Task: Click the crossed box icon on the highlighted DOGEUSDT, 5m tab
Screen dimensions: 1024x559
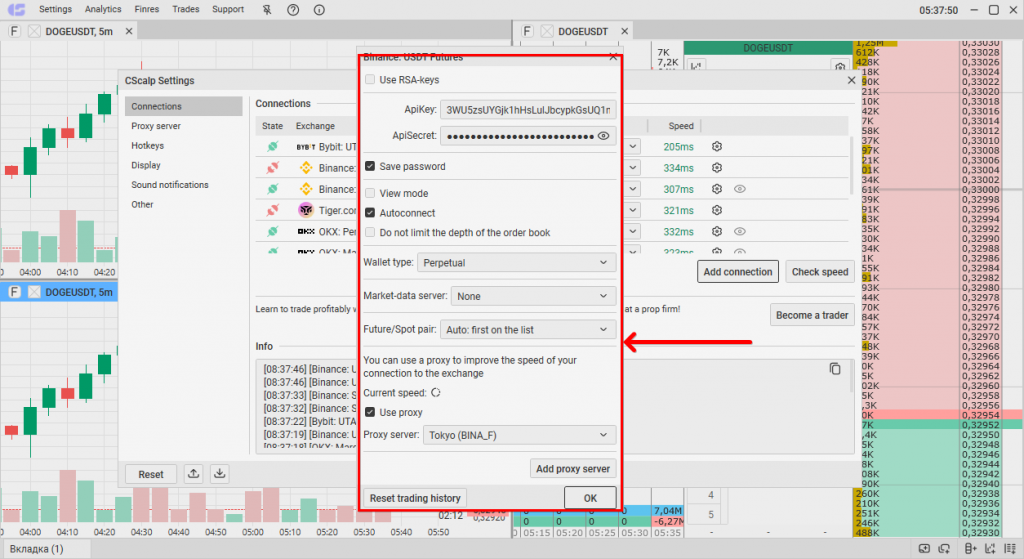Action: pyautogui.click(x=34, y=292)
